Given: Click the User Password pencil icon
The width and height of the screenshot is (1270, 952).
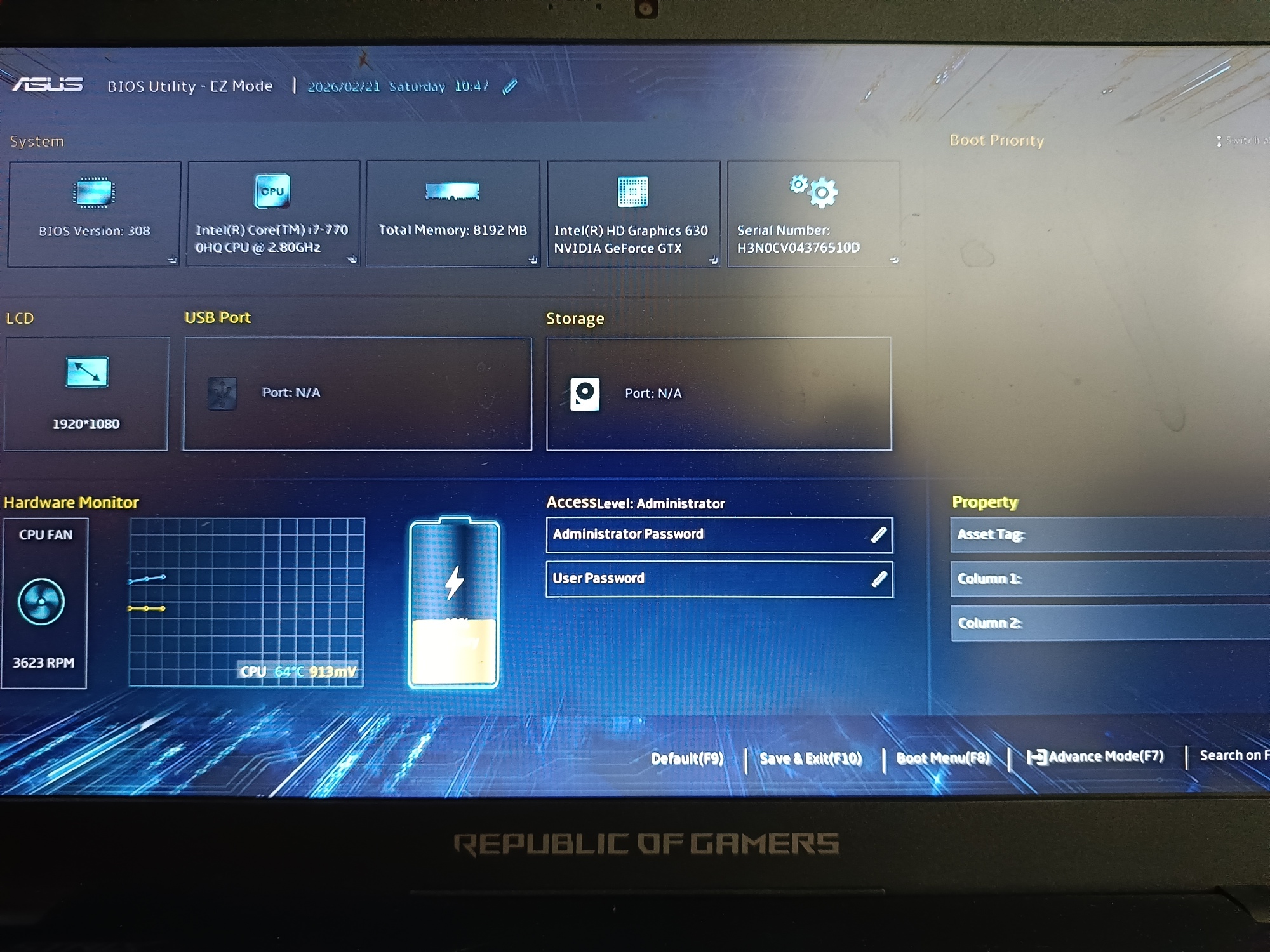Looking at the screenshot, I should point(879,579).
